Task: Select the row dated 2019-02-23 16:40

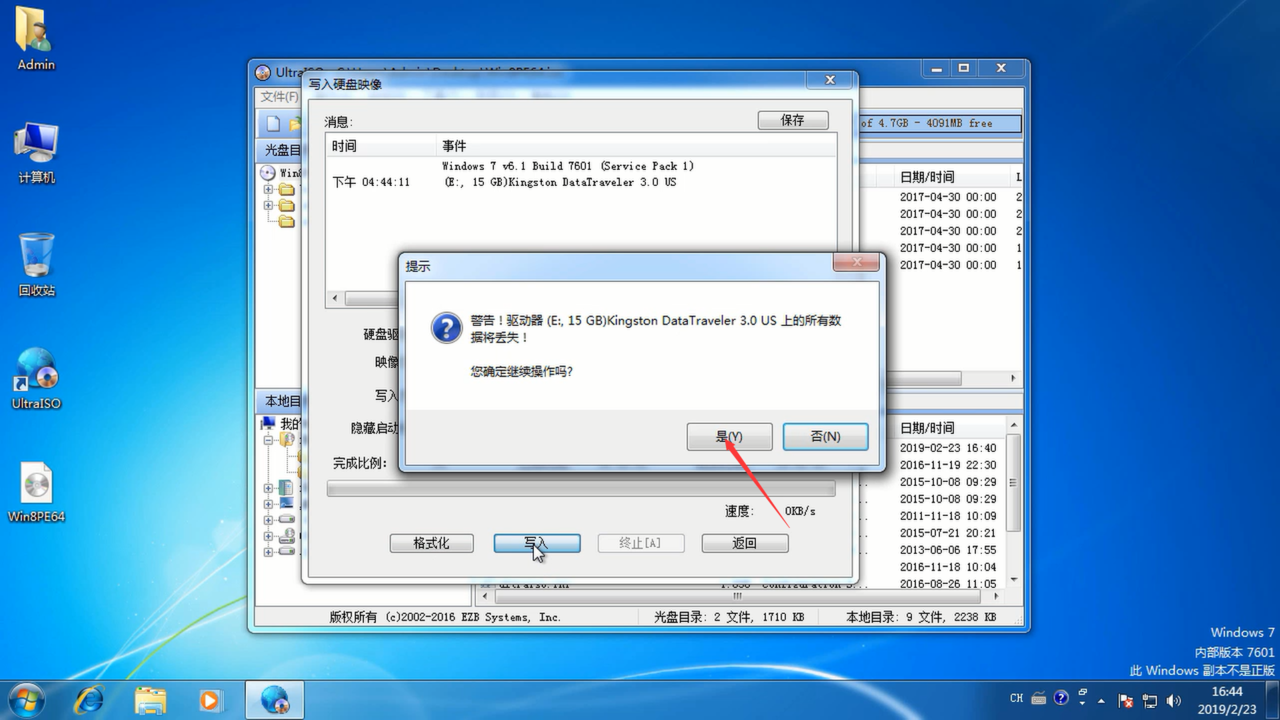Action: [x=948, y=448]
